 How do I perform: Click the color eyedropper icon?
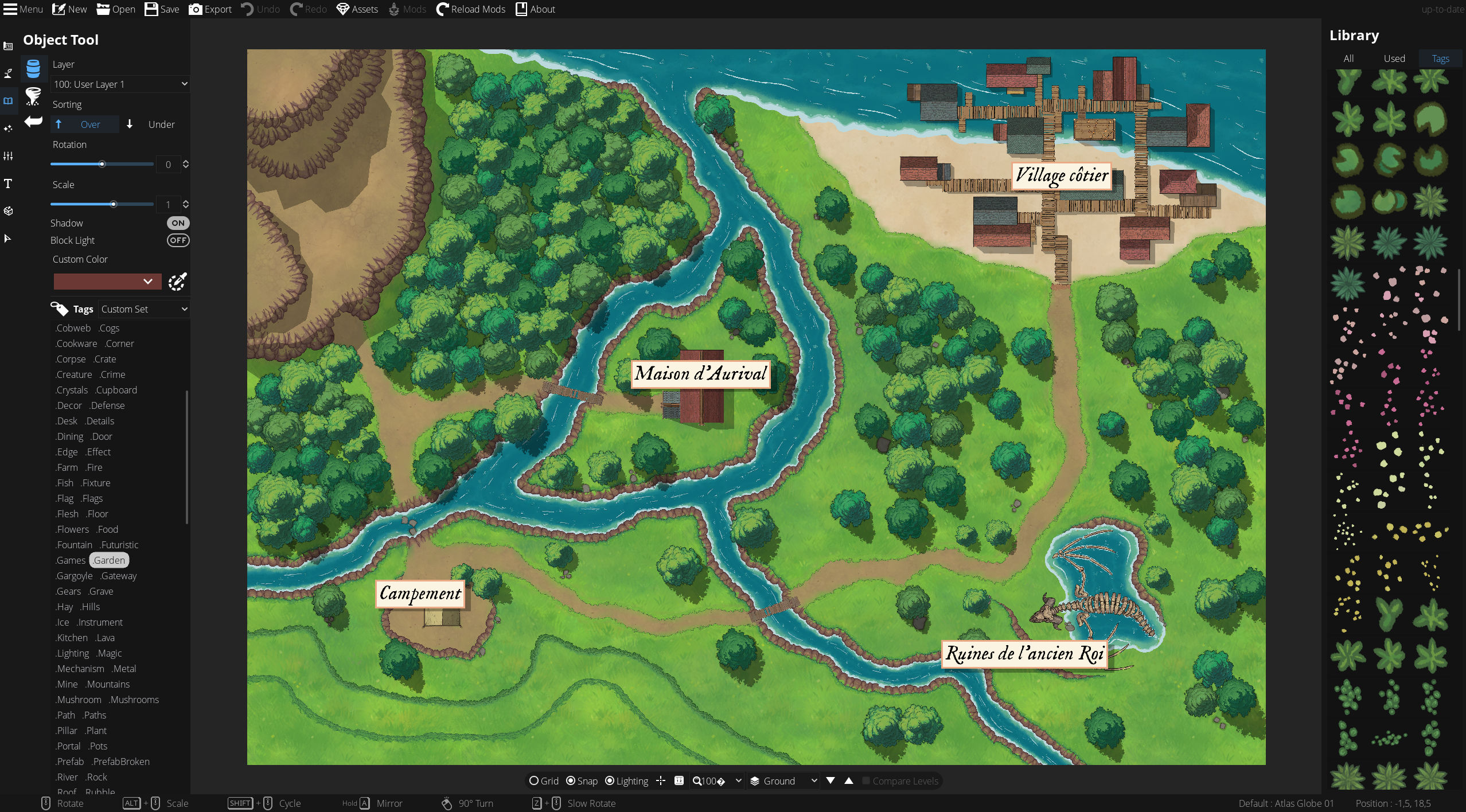[x=177, y=282]
